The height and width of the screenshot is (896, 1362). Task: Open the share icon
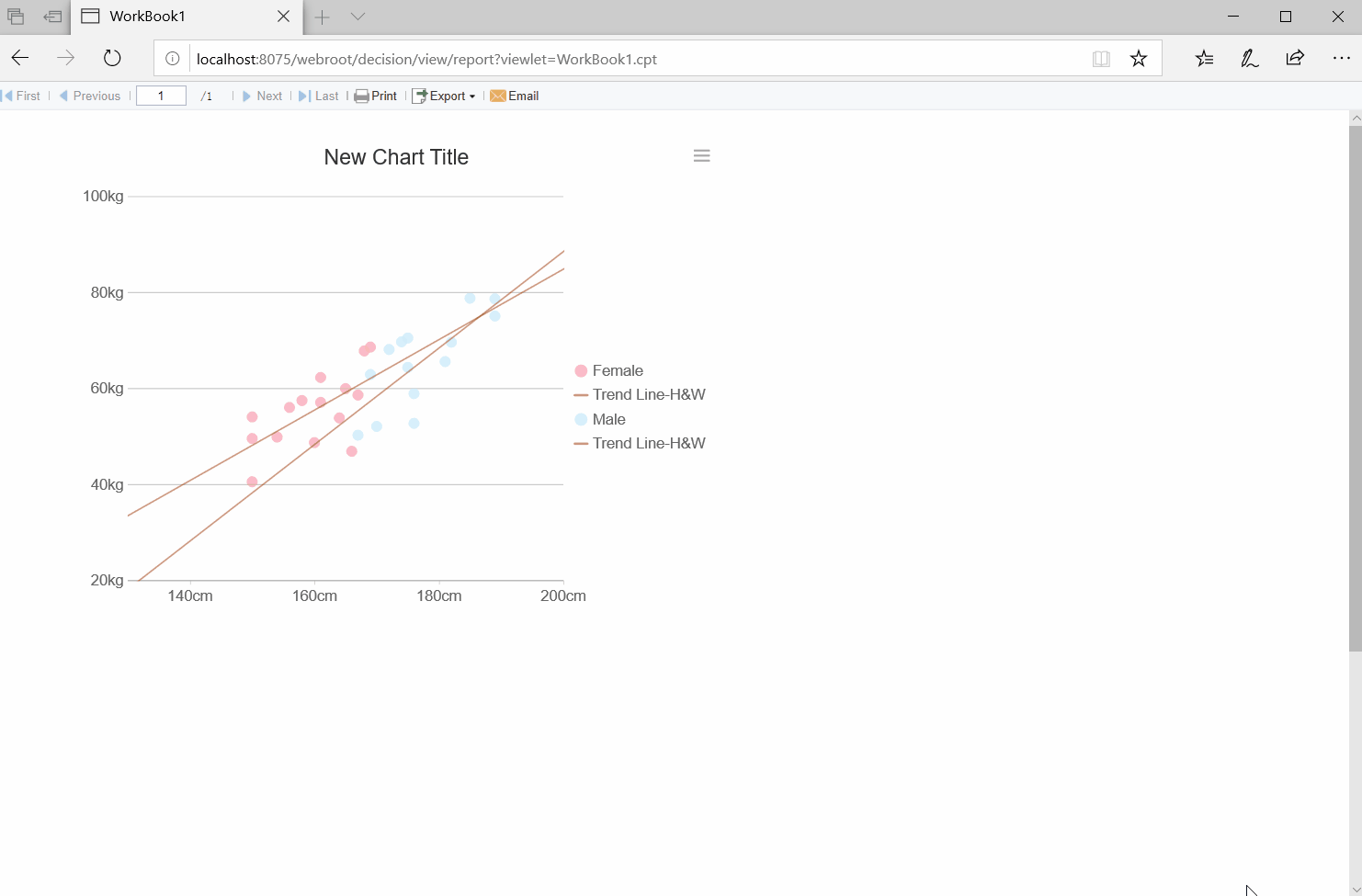coord(1295,59)
